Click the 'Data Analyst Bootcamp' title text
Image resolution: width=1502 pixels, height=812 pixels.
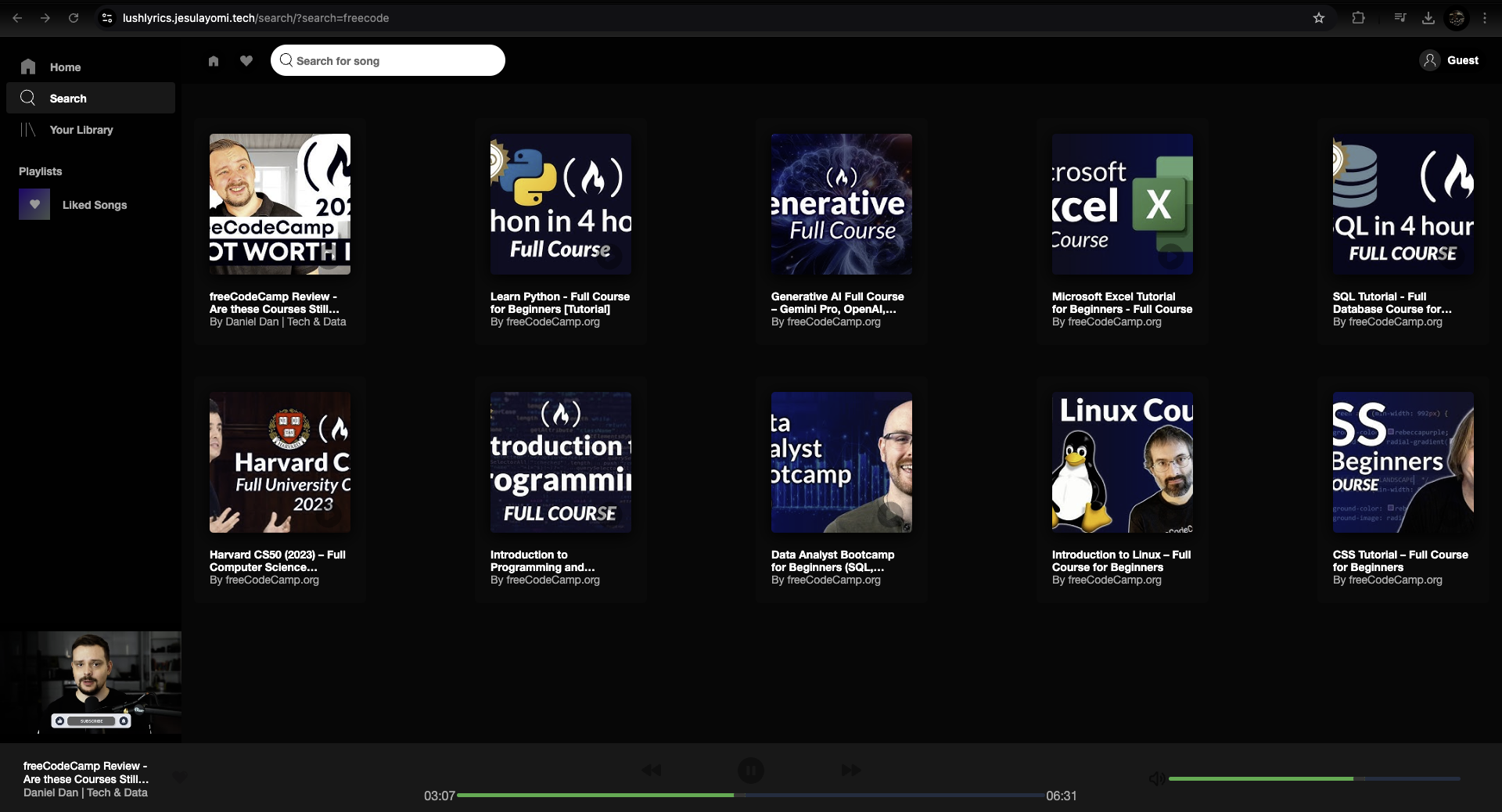coord(833,561)
